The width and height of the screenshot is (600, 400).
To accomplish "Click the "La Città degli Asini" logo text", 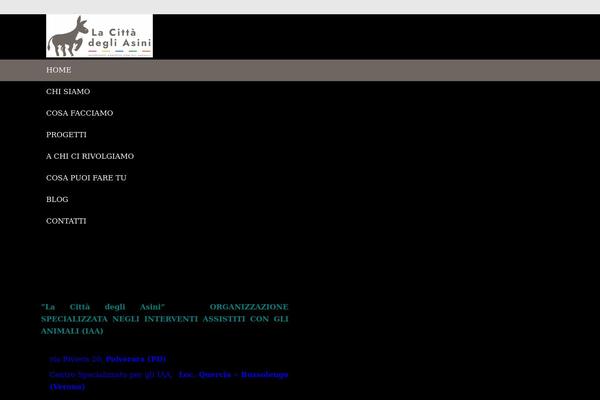I will 120,32.
